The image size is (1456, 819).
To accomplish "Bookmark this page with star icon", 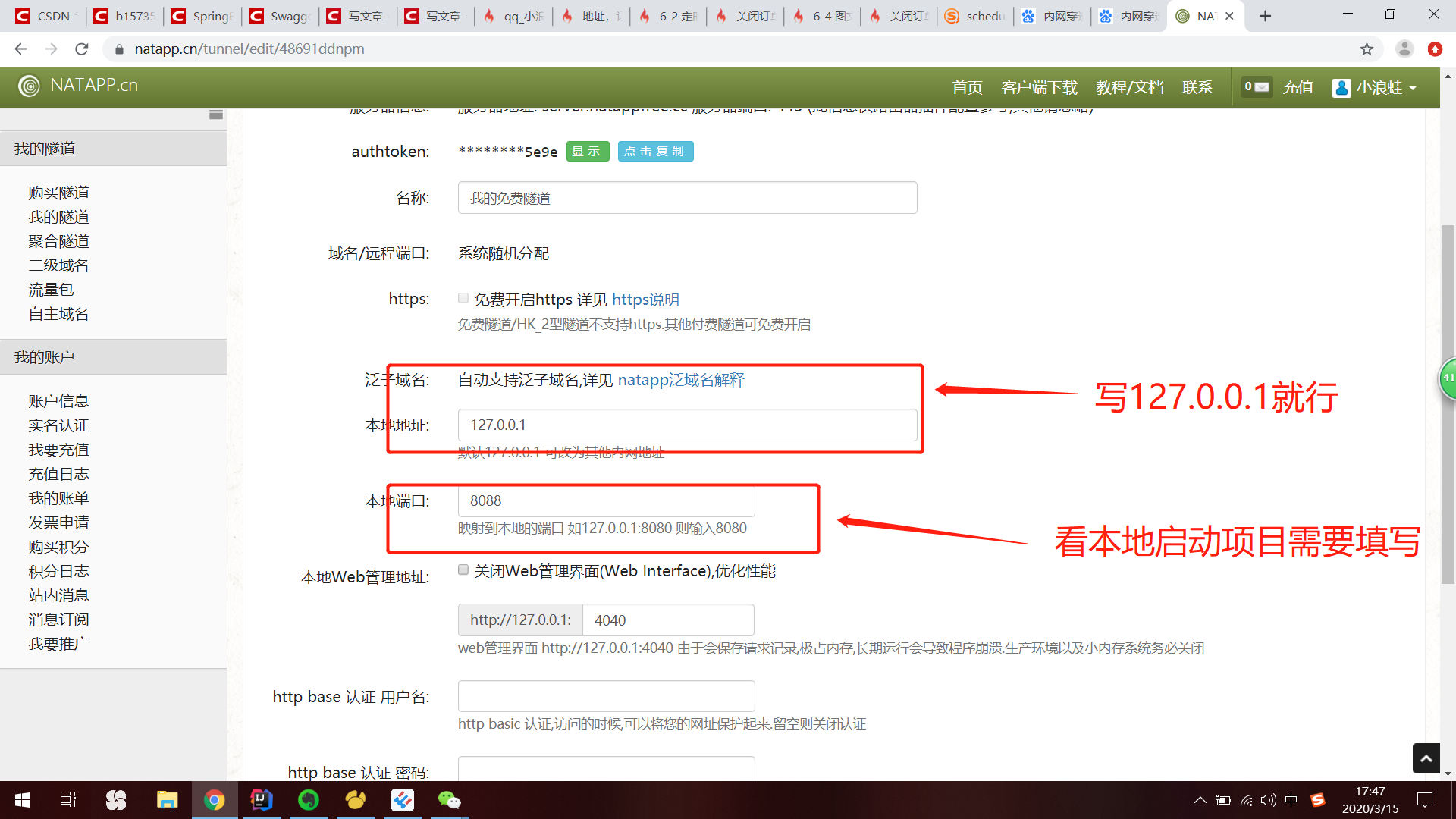I will 1367,49.
